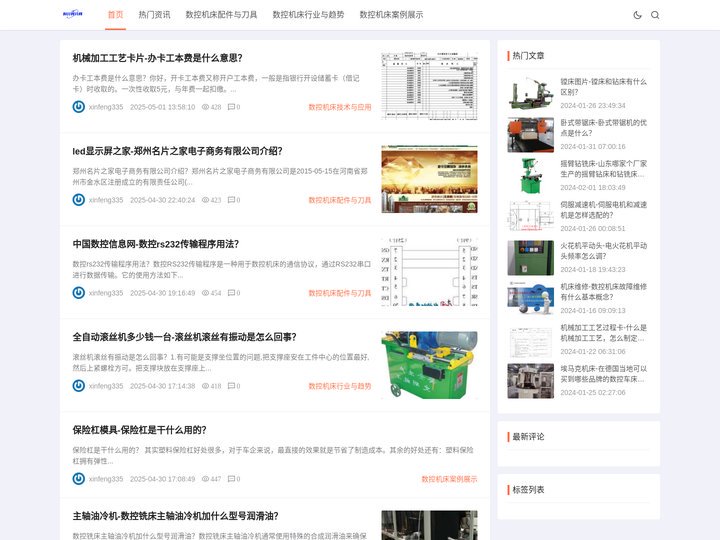The width and height of the screenshot is (720, 540).
Task: Open hot article 火花机平动头-电火花机平动头频率怎么调?
Action: 603,251
